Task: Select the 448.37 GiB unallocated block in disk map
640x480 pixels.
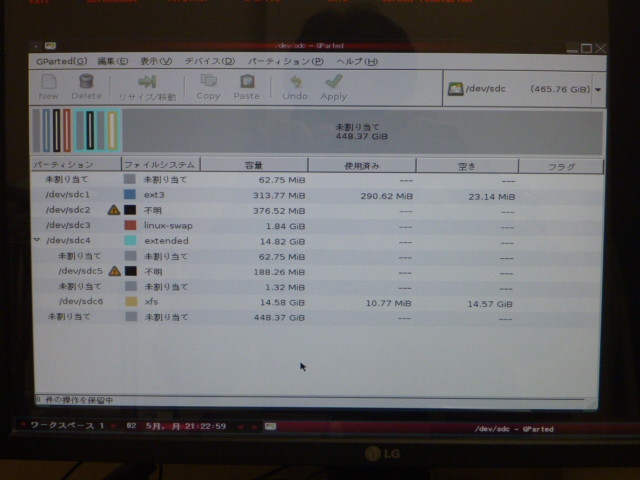Action: pos(362,131)
